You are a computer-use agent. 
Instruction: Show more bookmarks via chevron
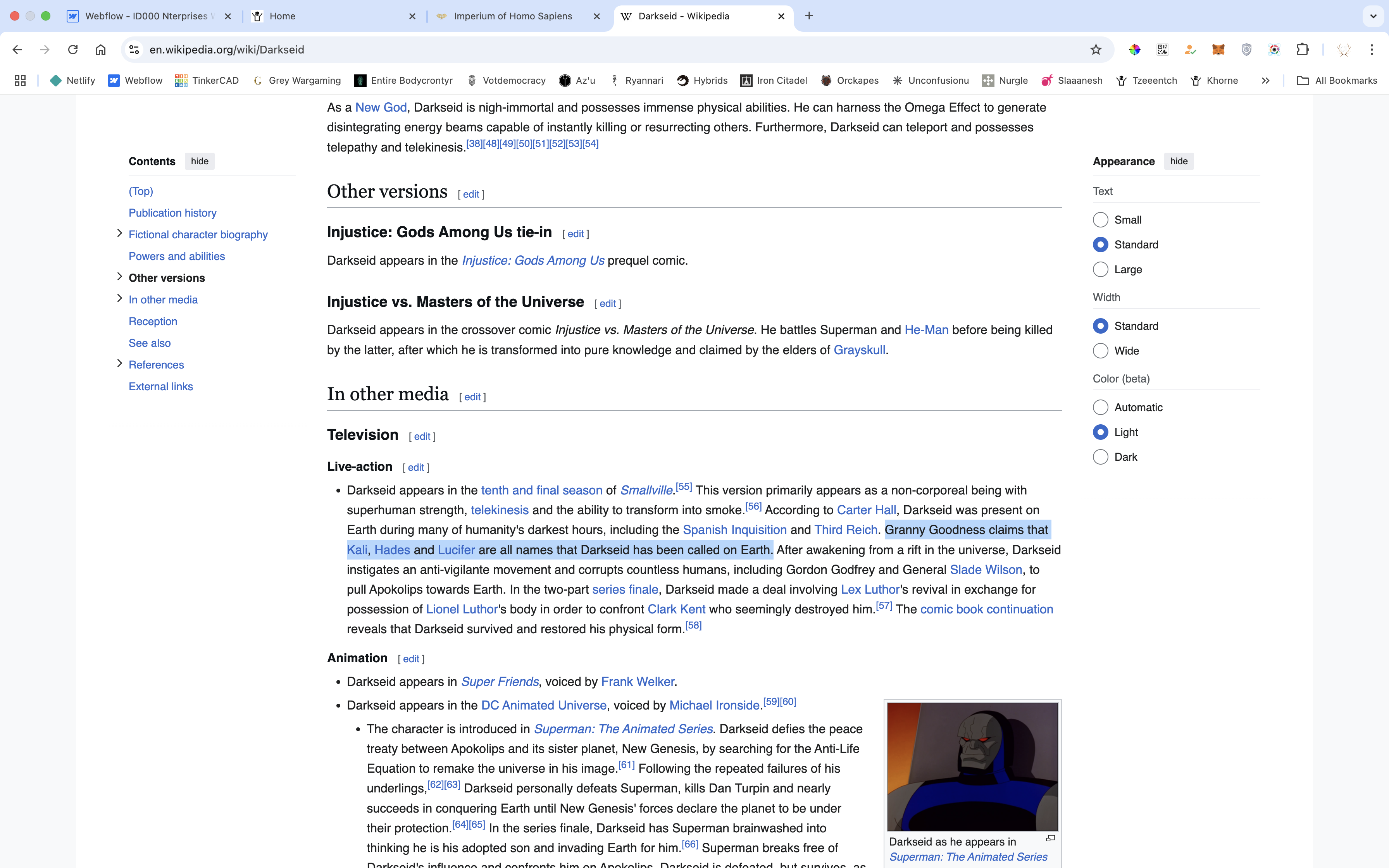[x=1265, y=80]
